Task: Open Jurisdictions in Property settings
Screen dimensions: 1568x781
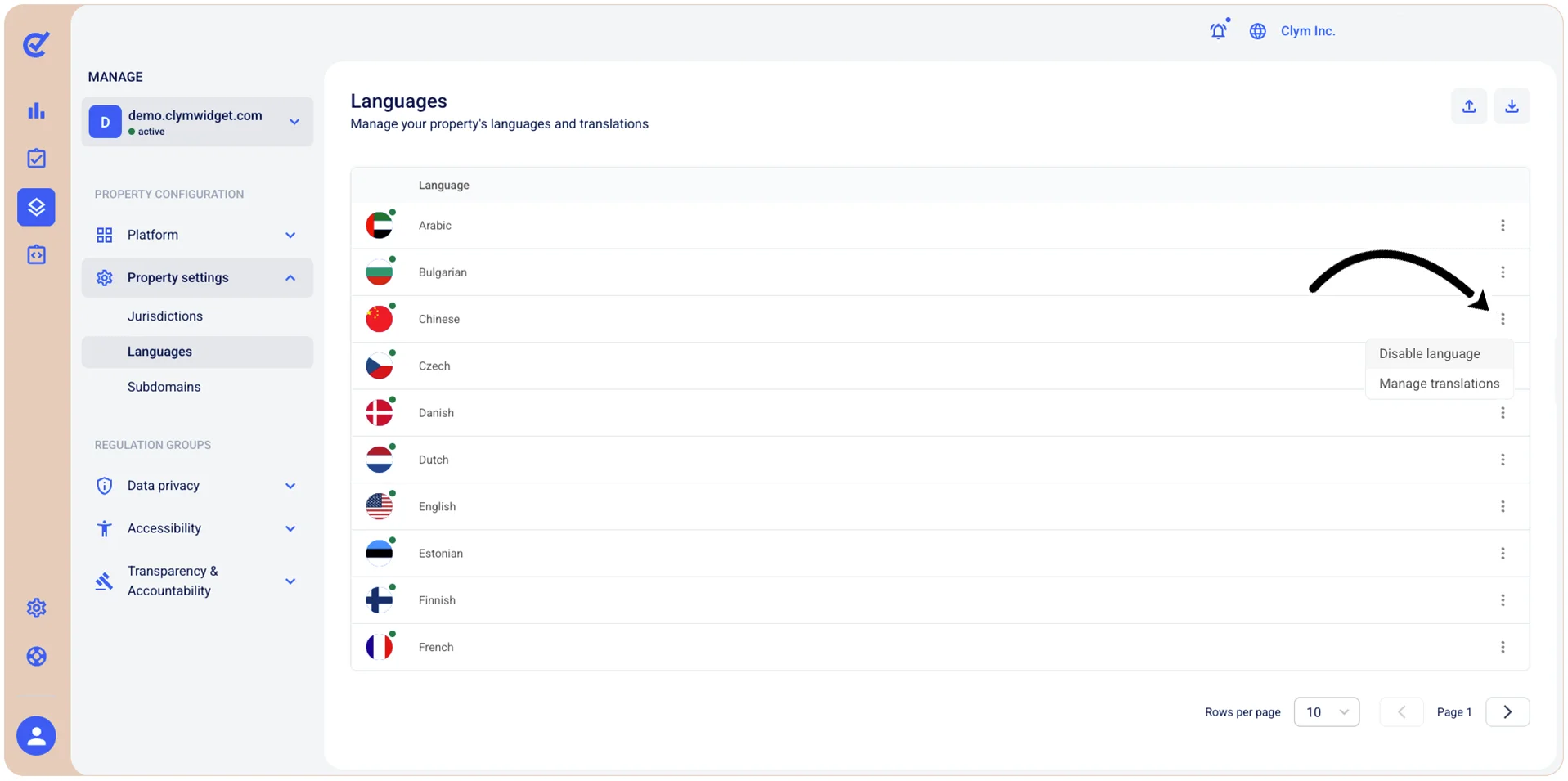Action: pos(165,316)
